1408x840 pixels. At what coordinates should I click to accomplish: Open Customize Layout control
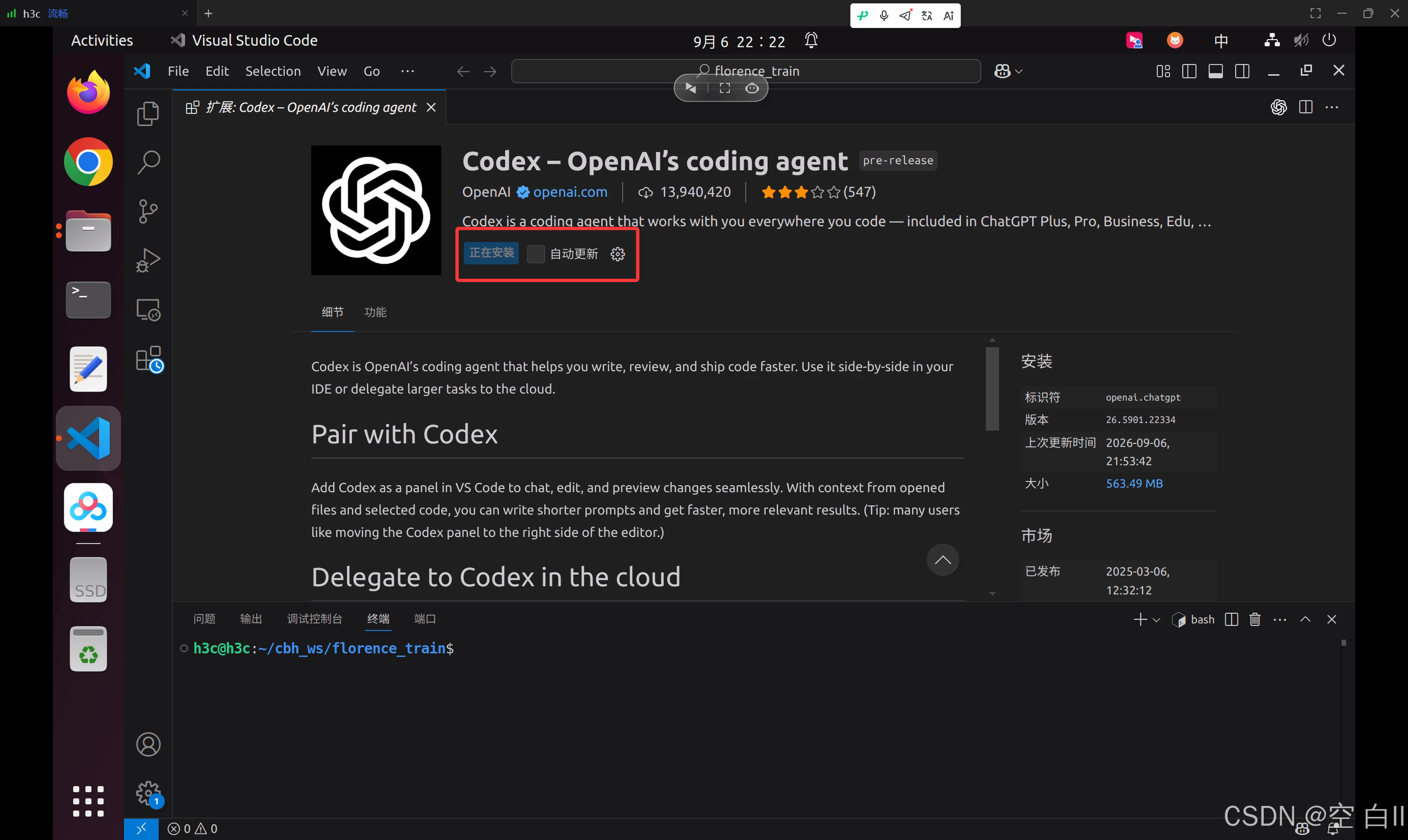pyautogui.click(x=1163, y=71)
